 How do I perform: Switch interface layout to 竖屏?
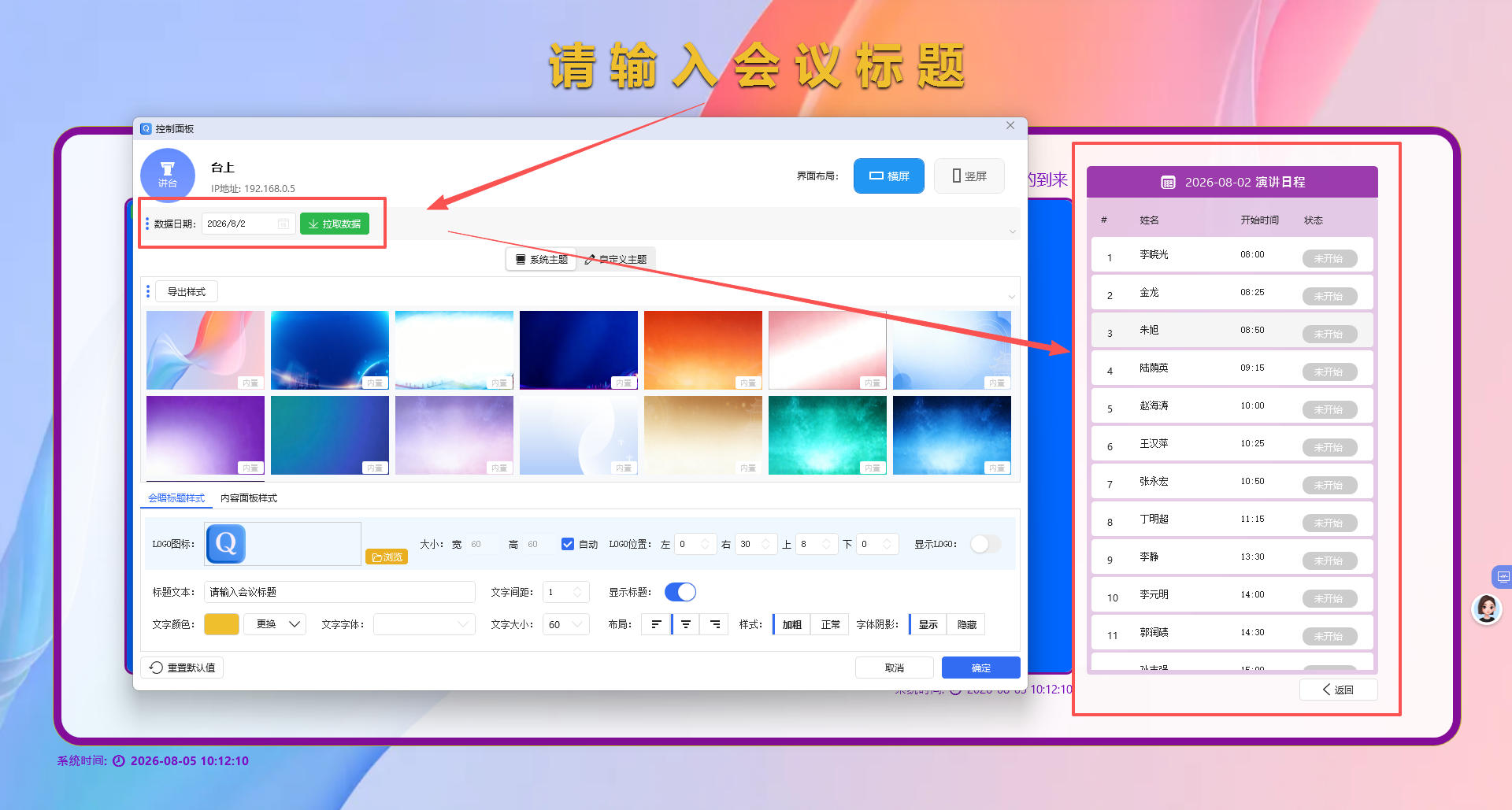click(x=969, y=176)
